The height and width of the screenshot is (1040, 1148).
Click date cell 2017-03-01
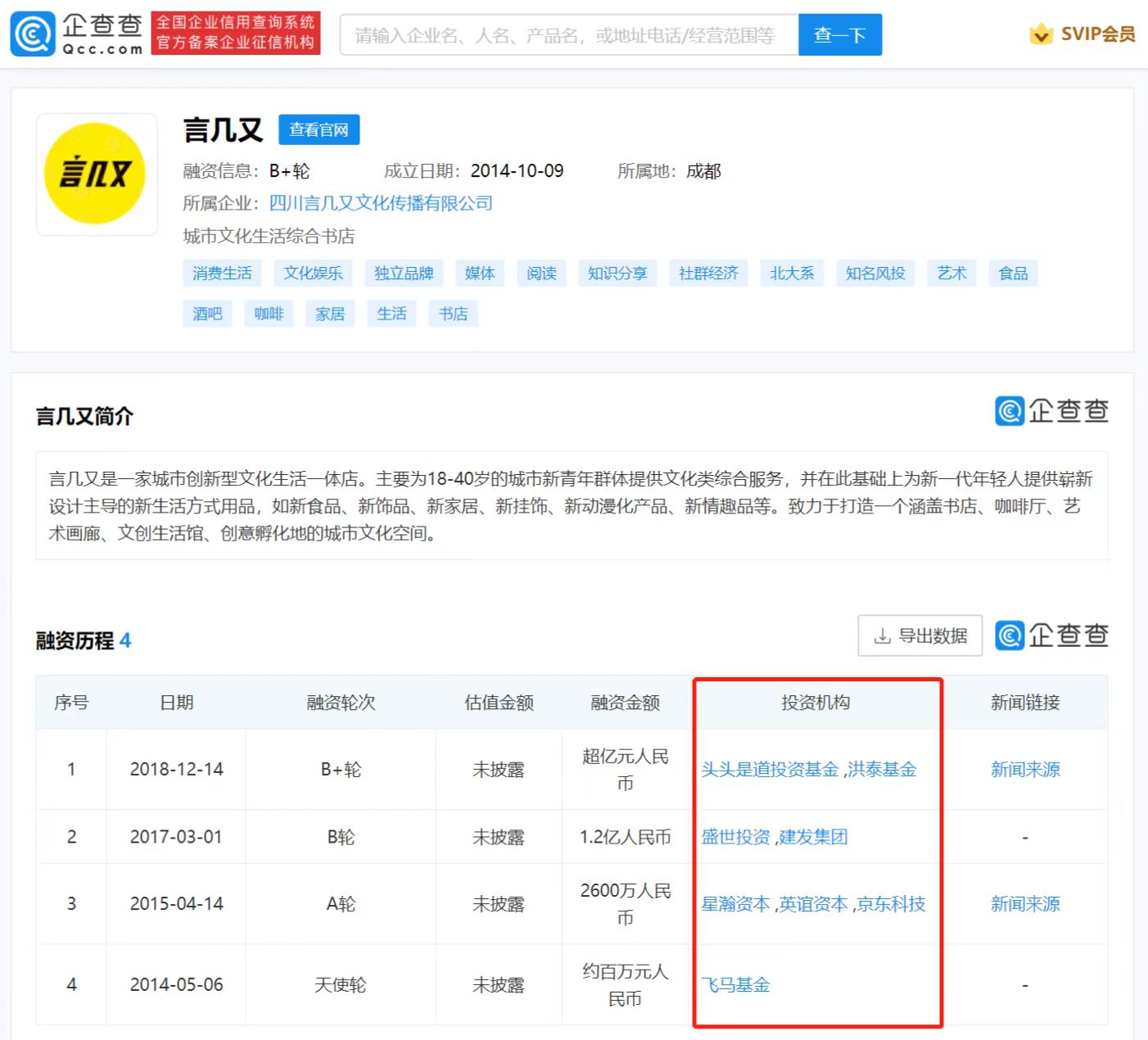176,837
